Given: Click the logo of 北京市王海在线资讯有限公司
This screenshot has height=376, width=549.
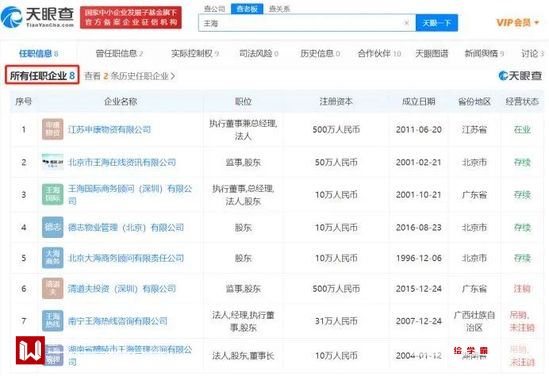Looking at the screenshot, I should pos(53,162).
